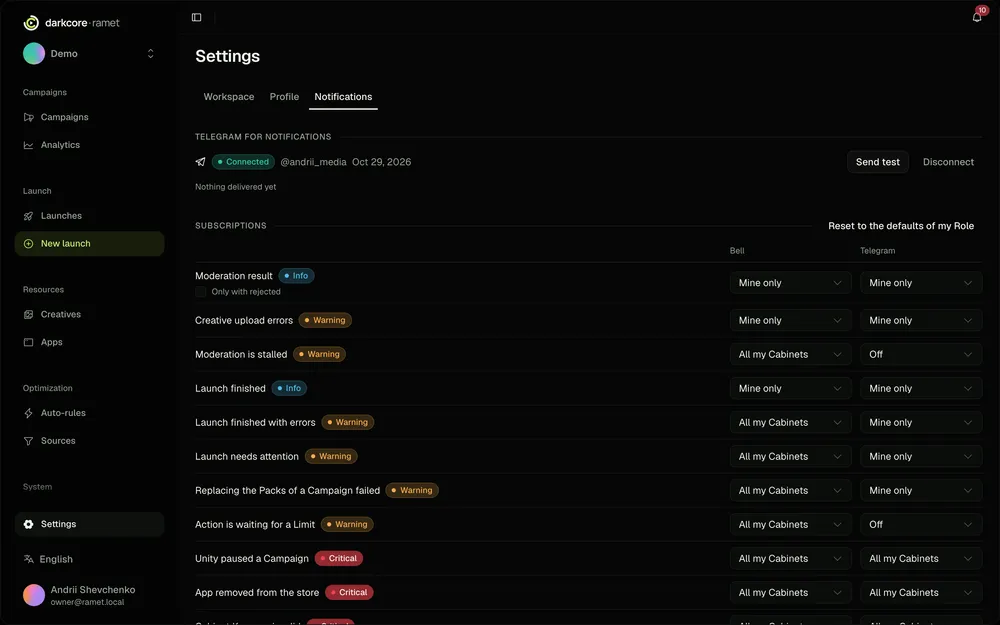Switch to the Workspace tab
1000x625 pixels.
click(x=229, y=97)
